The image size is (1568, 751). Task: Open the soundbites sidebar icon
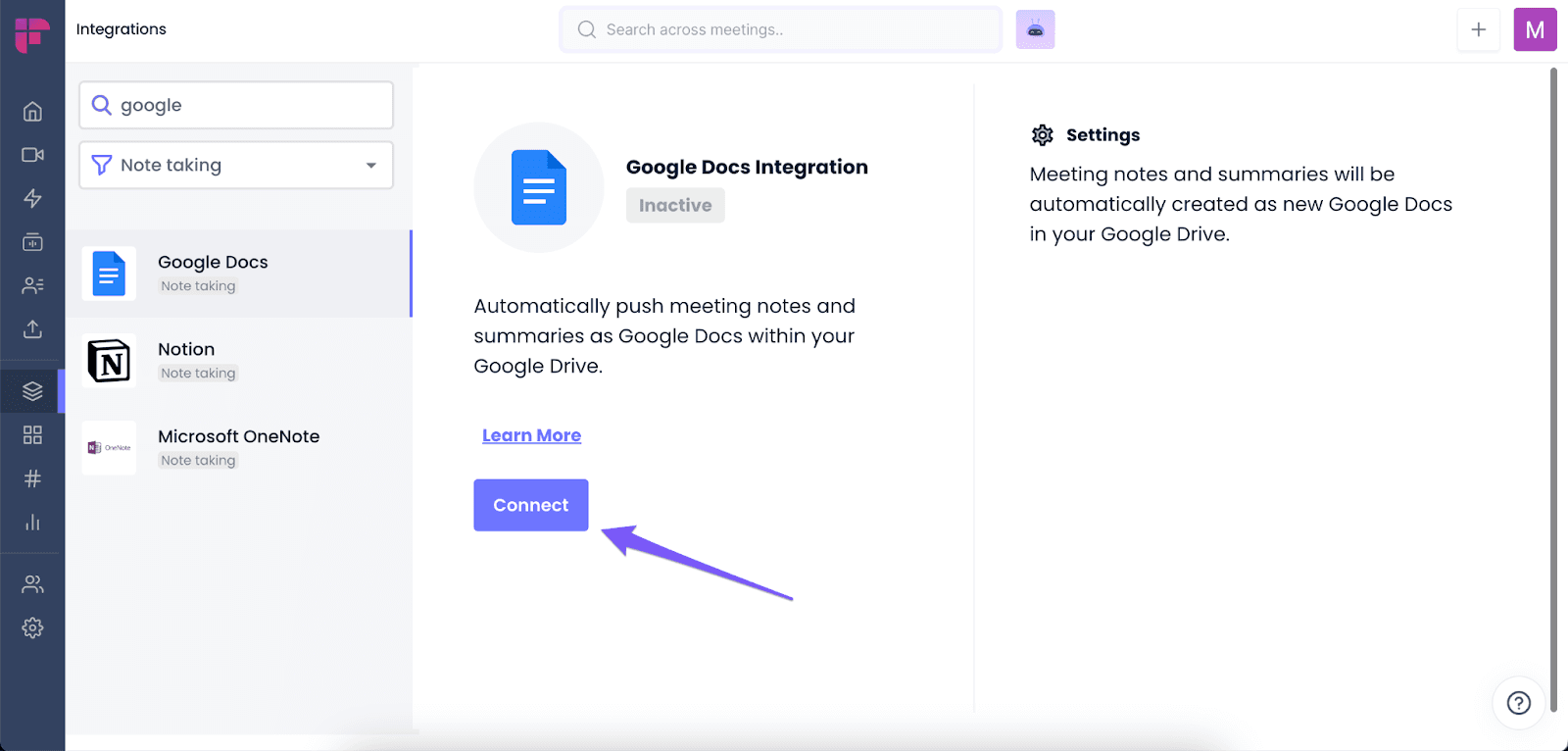pos(32,242)
